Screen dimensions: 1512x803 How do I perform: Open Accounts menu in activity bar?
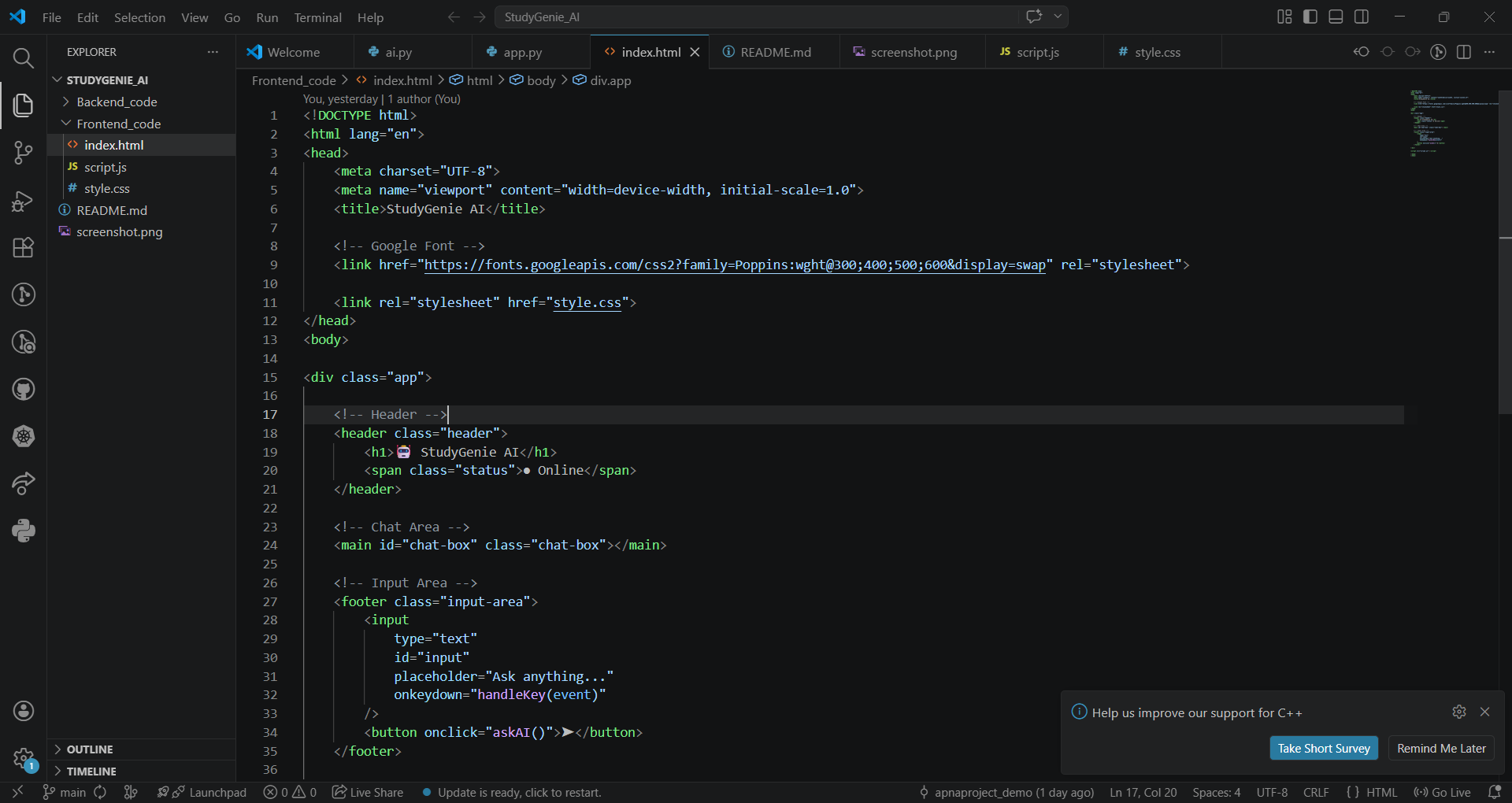click(23, 711)
